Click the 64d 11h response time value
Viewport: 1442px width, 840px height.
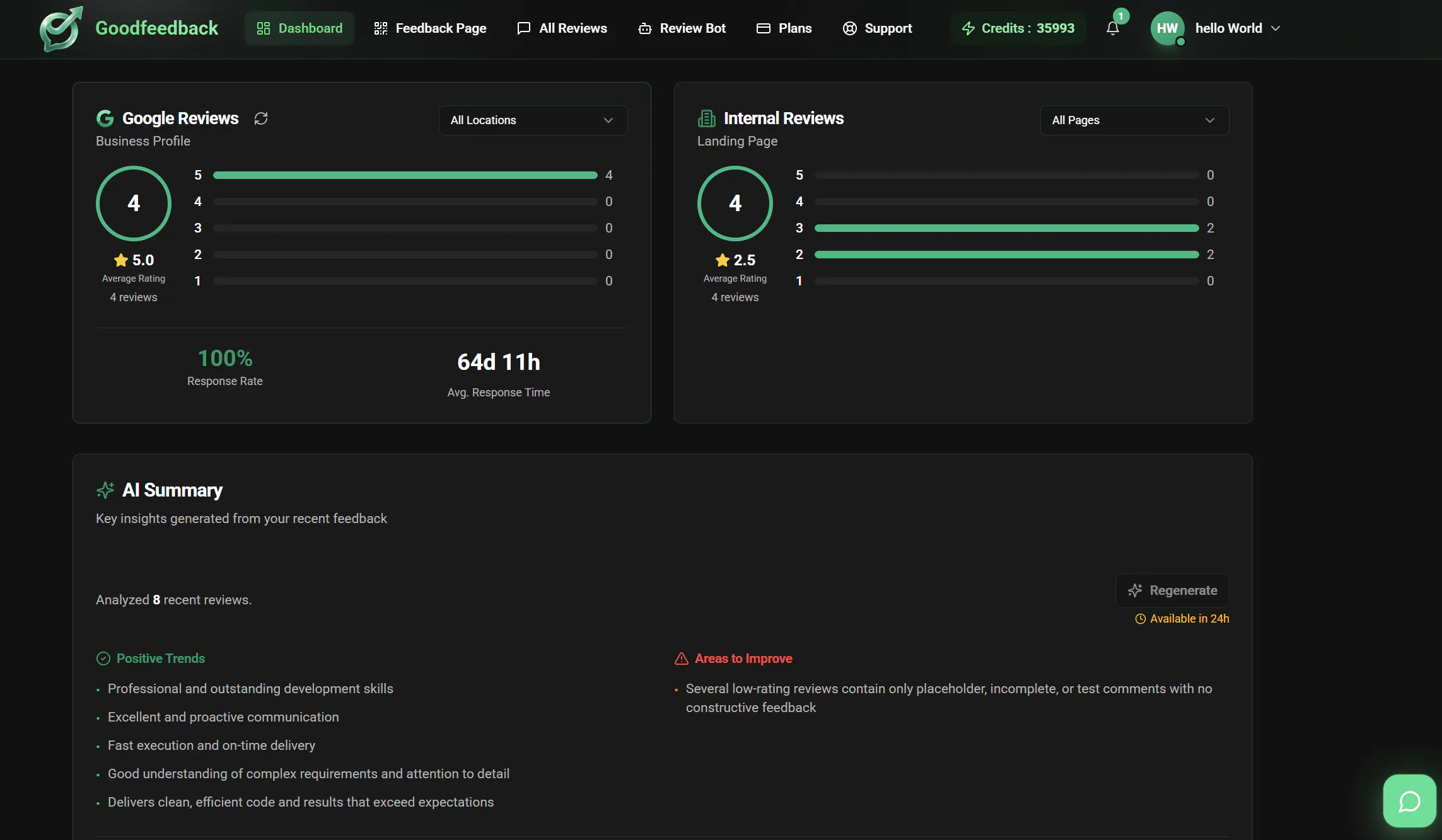coord(499,362)
